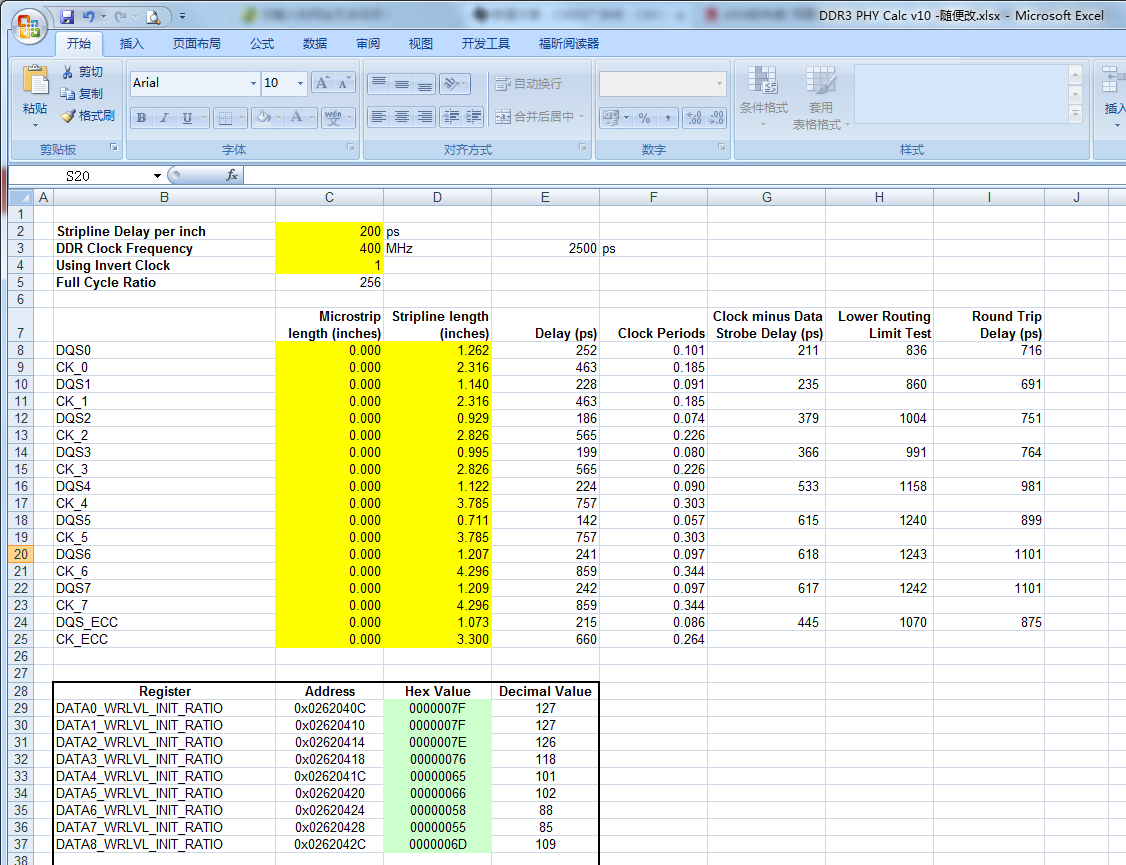Click the fx Insert Function icon
The height and width of the screenshot is (865, 1126).
point(231,175)
